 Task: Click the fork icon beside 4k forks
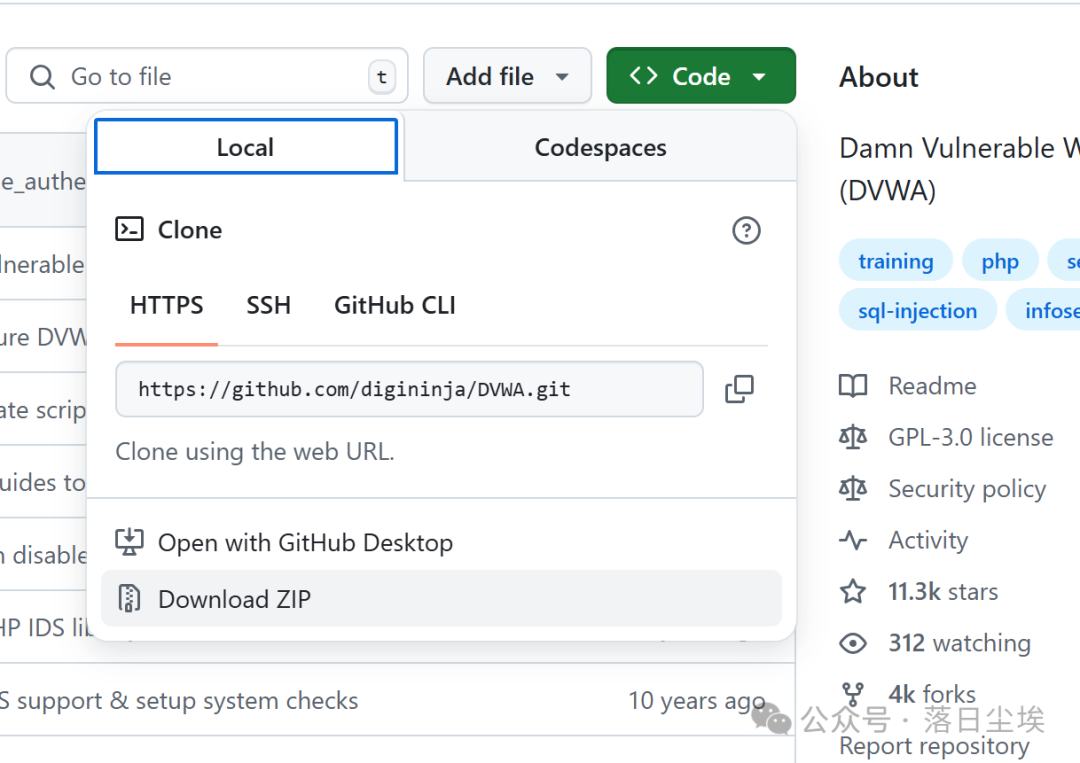853,694
